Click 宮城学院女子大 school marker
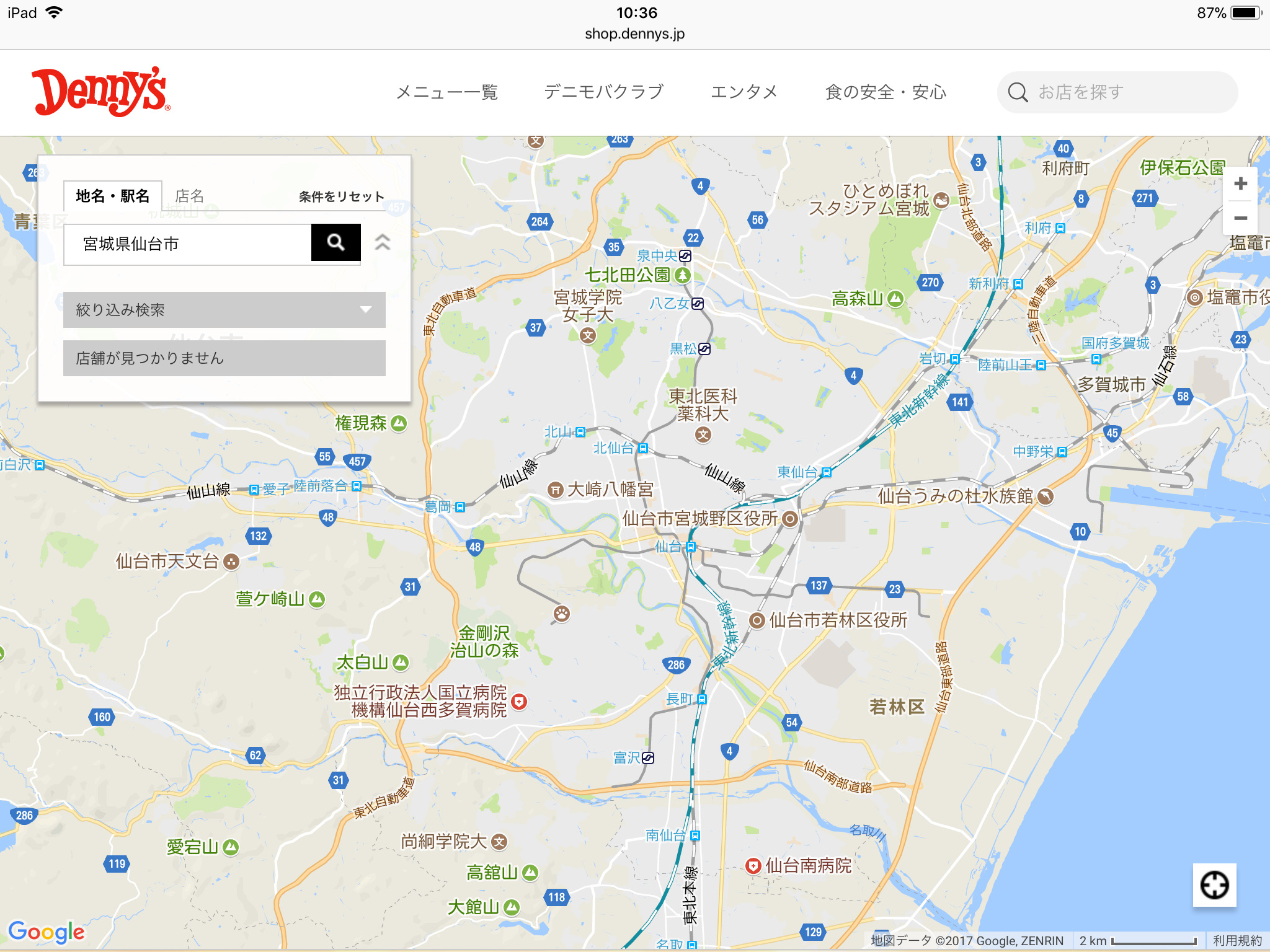Screen dimensions: 1270x952 (x=588, y=336)
